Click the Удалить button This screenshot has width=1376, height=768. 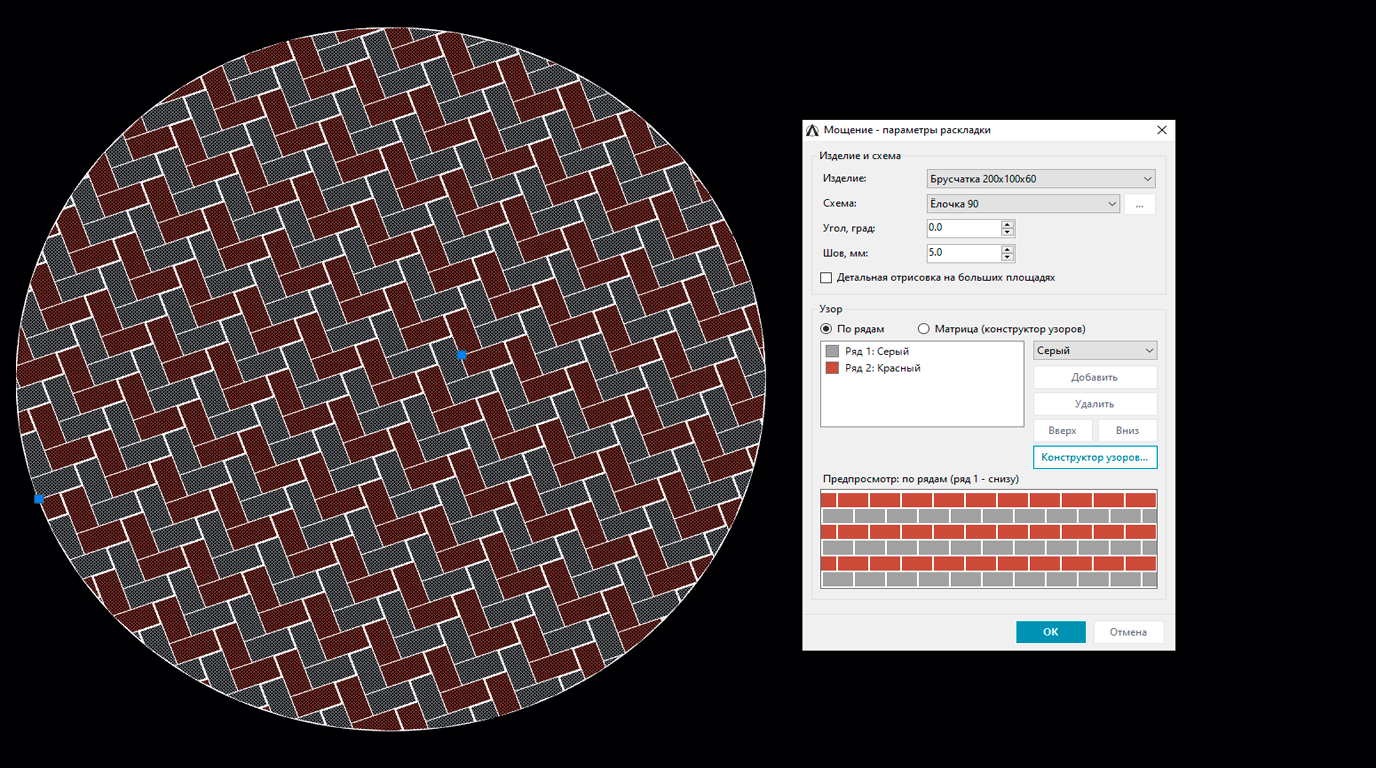click(1095, 404)
